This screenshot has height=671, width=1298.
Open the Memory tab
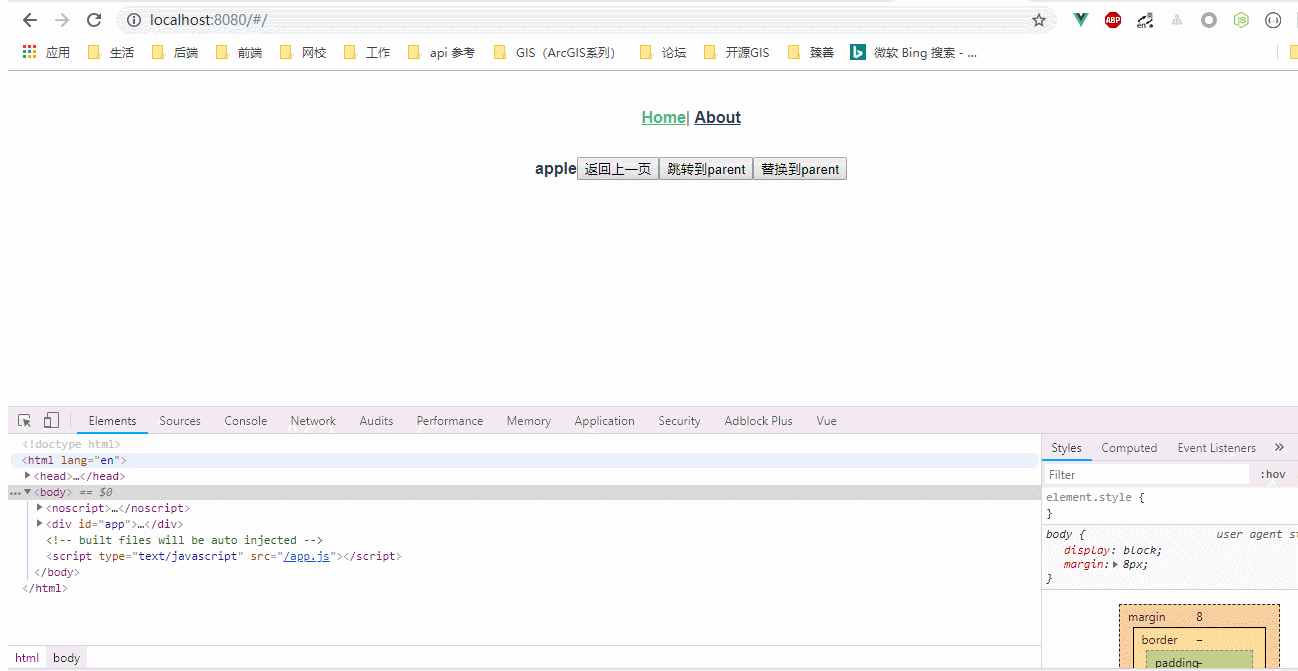[x=529, y=421]
